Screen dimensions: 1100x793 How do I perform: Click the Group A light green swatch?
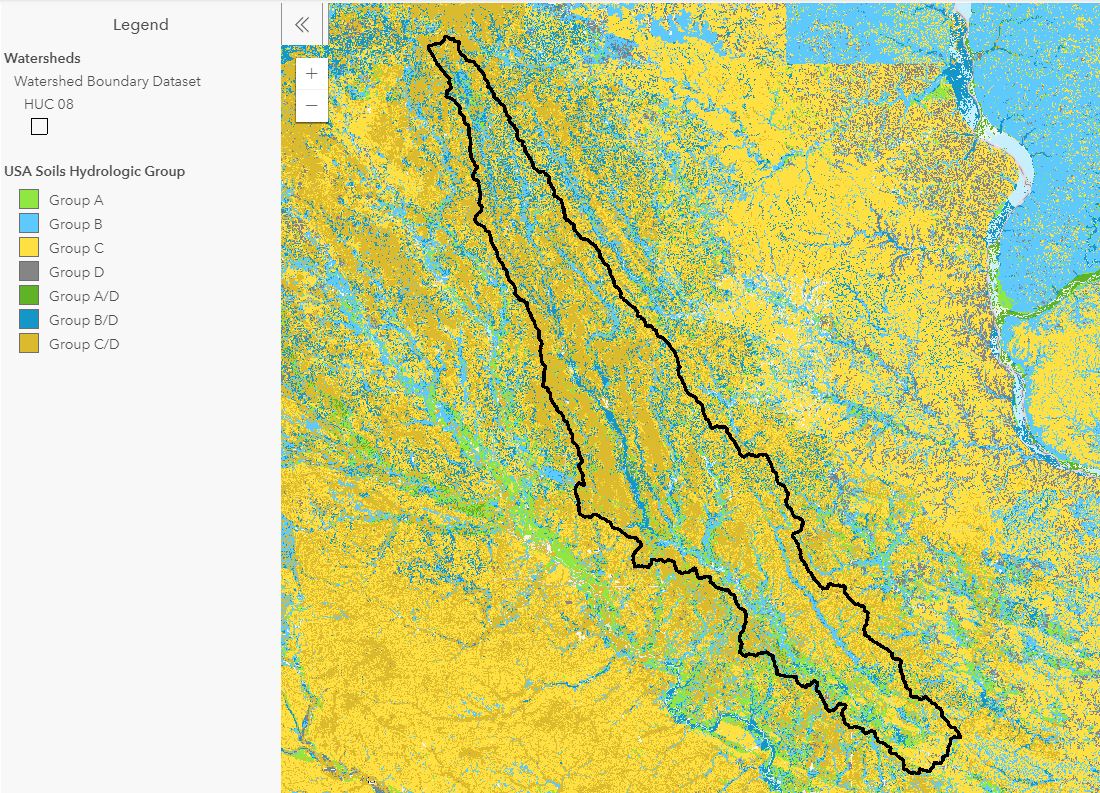click(29, 199)
